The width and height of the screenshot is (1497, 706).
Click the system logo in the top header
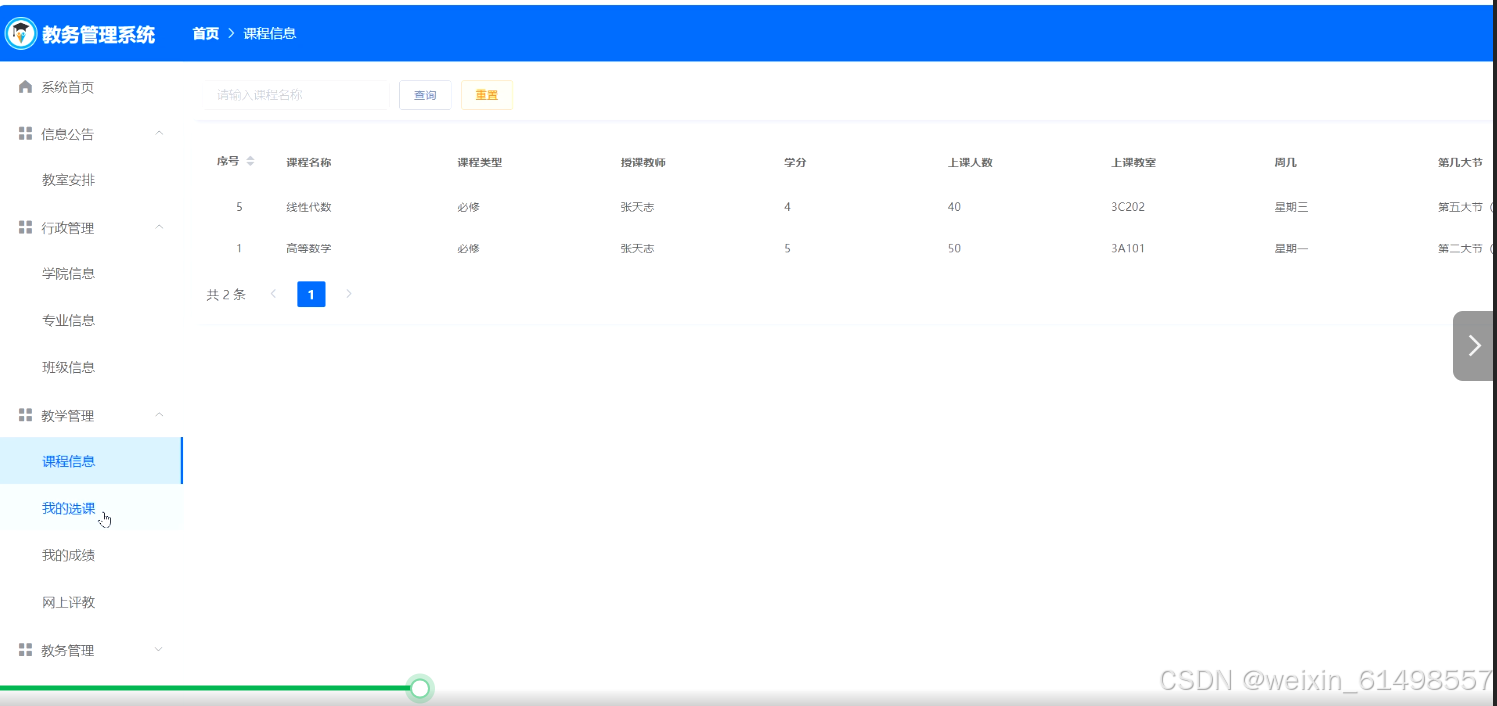20,32
